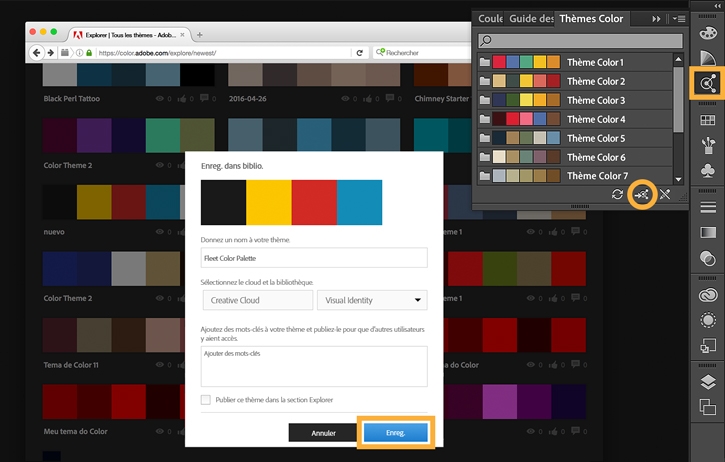Screen dimensions: 725x462
Task: Select Thème Color 2 in the list
Action: [575, 81]
